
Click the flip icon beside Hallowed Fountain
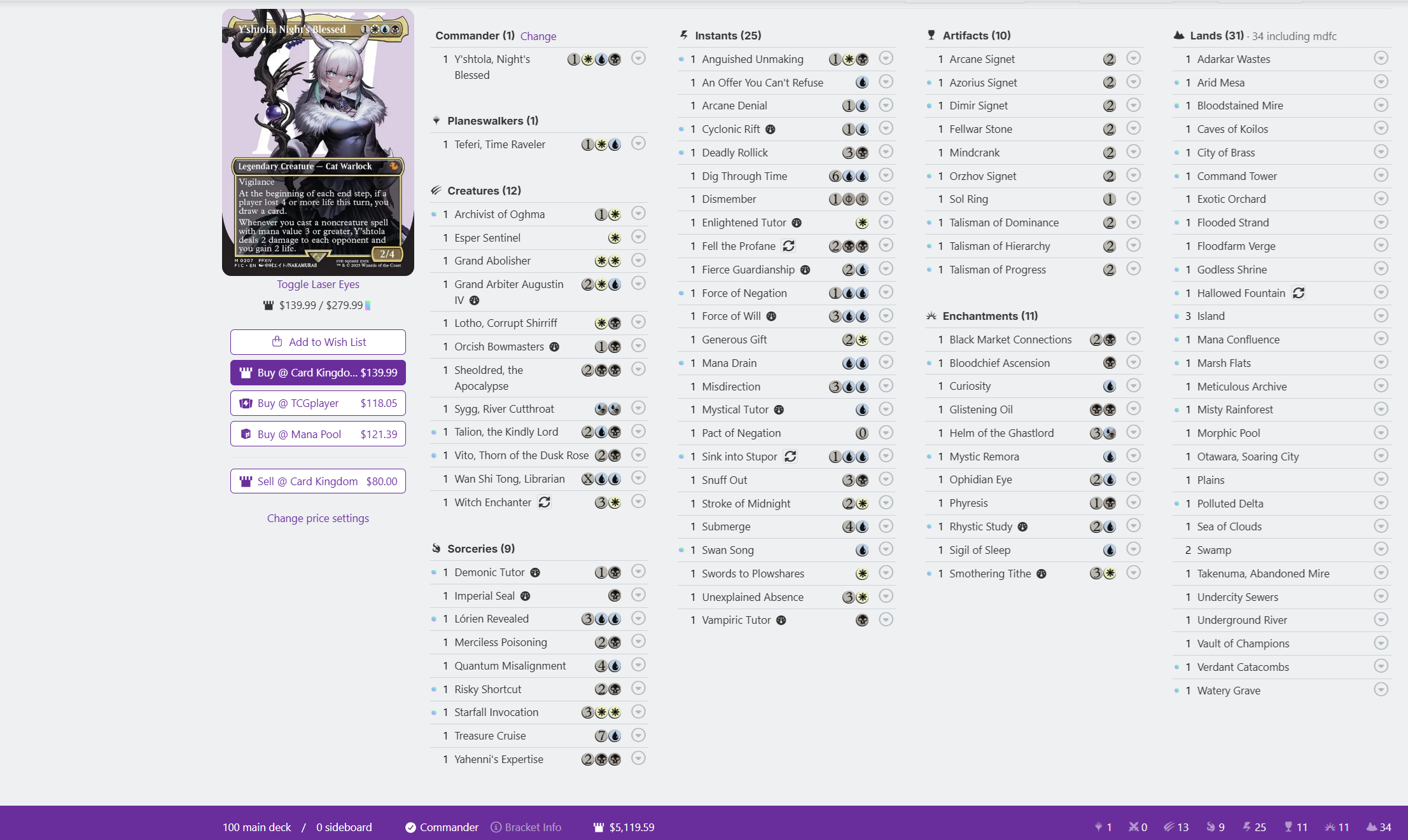(1299, 293)
